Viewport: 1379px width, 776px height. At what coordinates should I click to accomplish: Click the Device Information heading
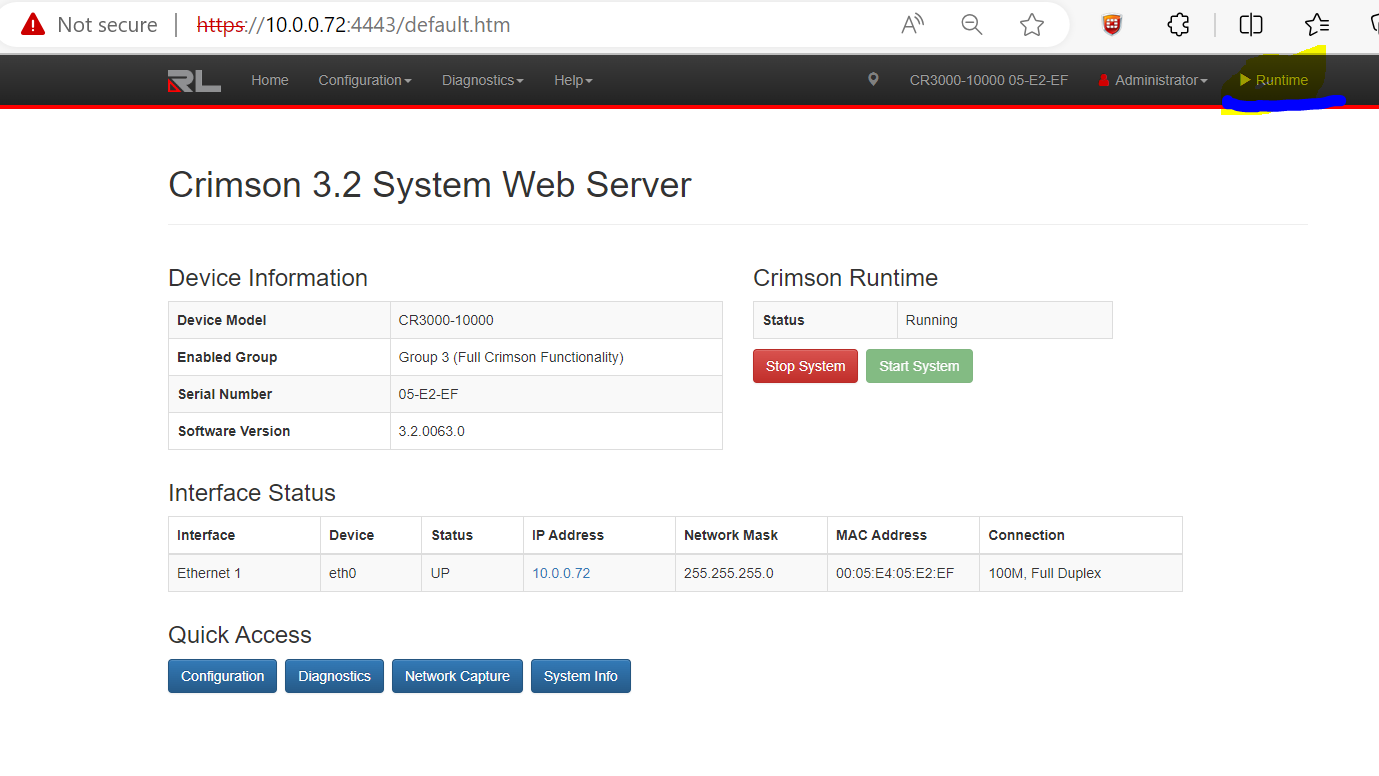[268, 278]
